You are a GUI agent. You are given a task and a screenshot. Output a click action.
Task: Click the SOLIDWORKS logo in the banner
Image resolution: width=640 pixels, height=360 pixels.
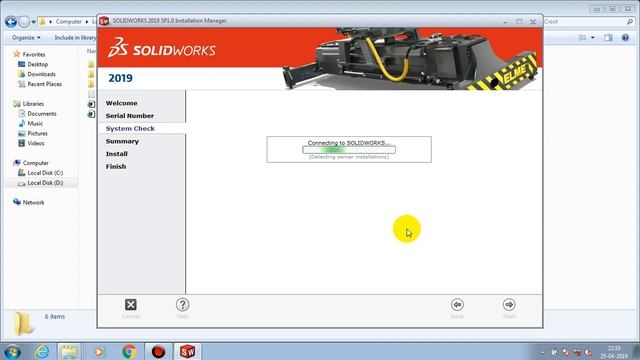(162, 48)
